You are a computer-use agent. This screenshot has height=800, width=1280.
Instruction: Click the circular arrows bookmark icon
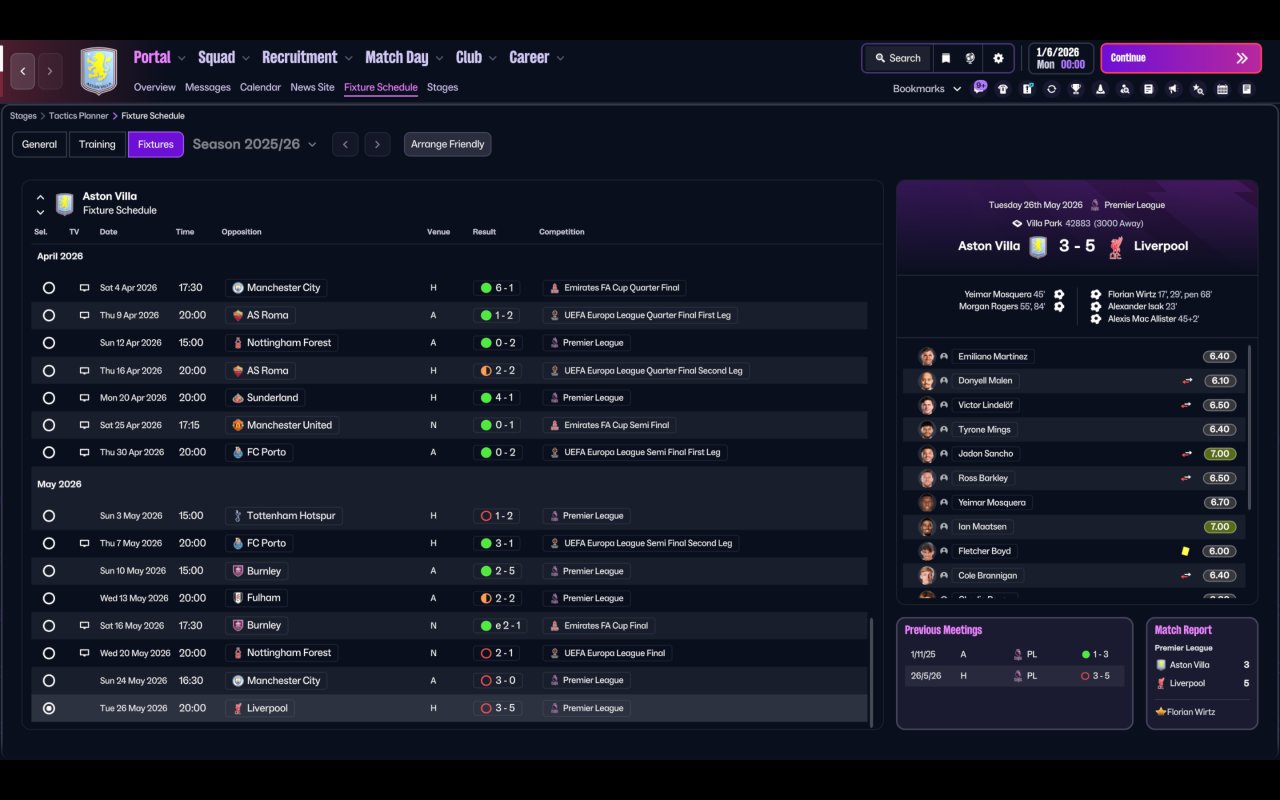[x=1051, y=89]
